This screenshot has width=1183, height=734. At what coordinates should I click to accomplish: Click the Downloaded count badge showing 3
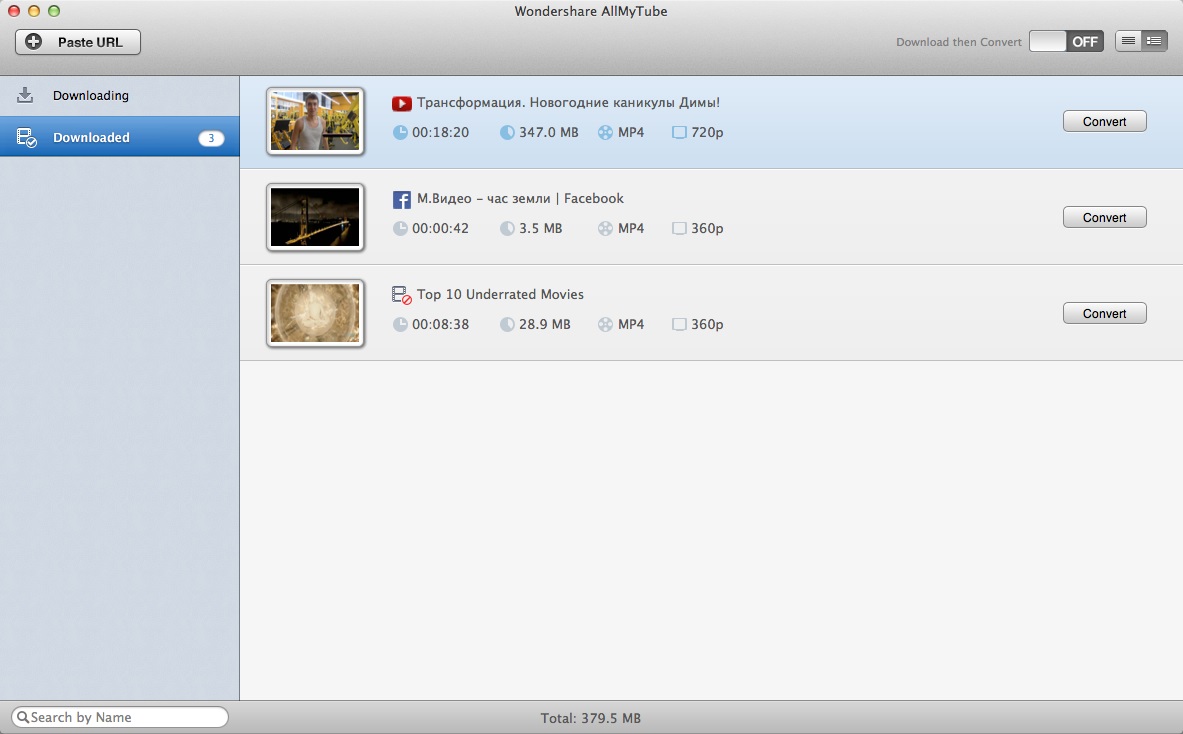click(211, 138)
